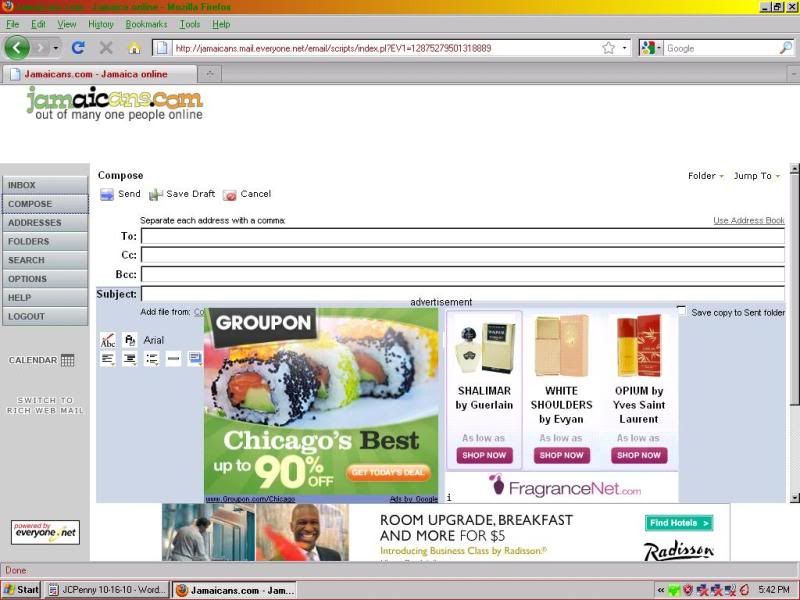Click Get Today's Deal in Groupon ad

(x=388, y=472)
